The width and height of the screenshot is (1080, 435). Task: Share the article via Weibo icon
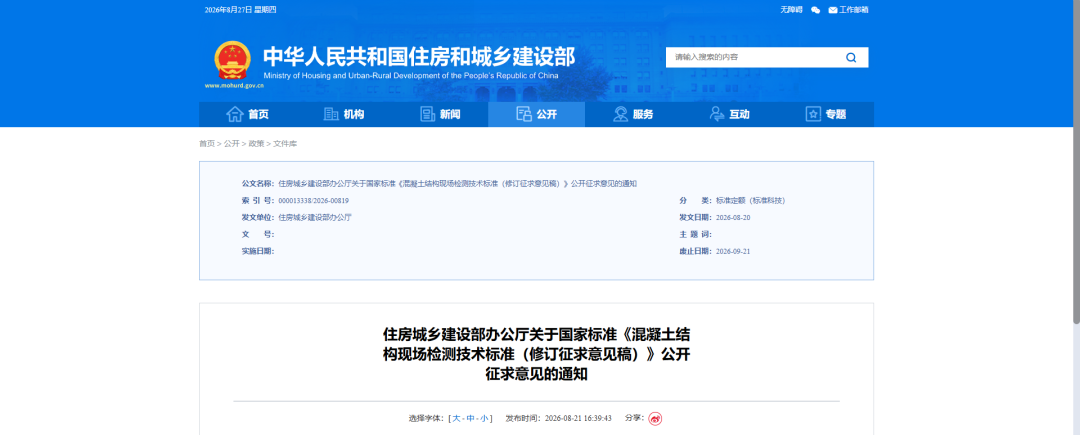point(655,418)
